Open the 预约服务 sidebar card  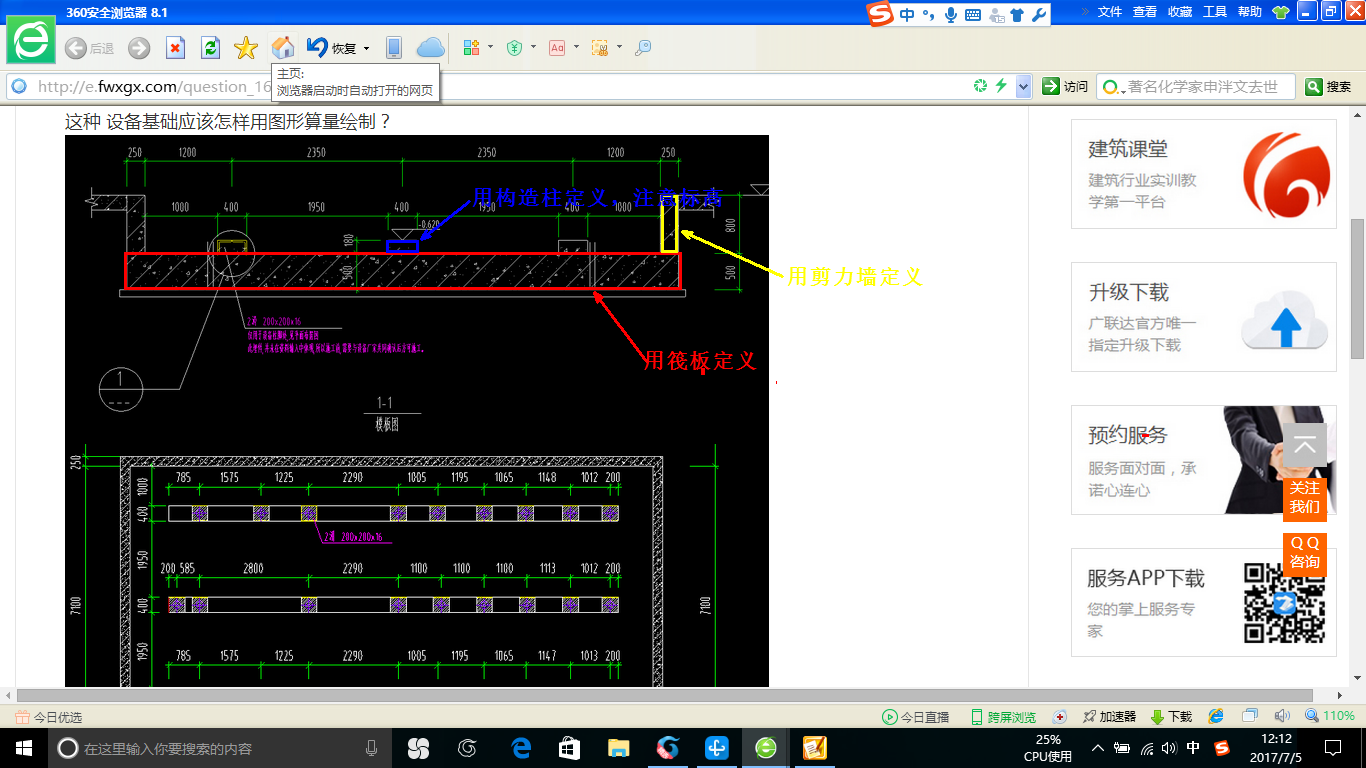pos(1204,460)
